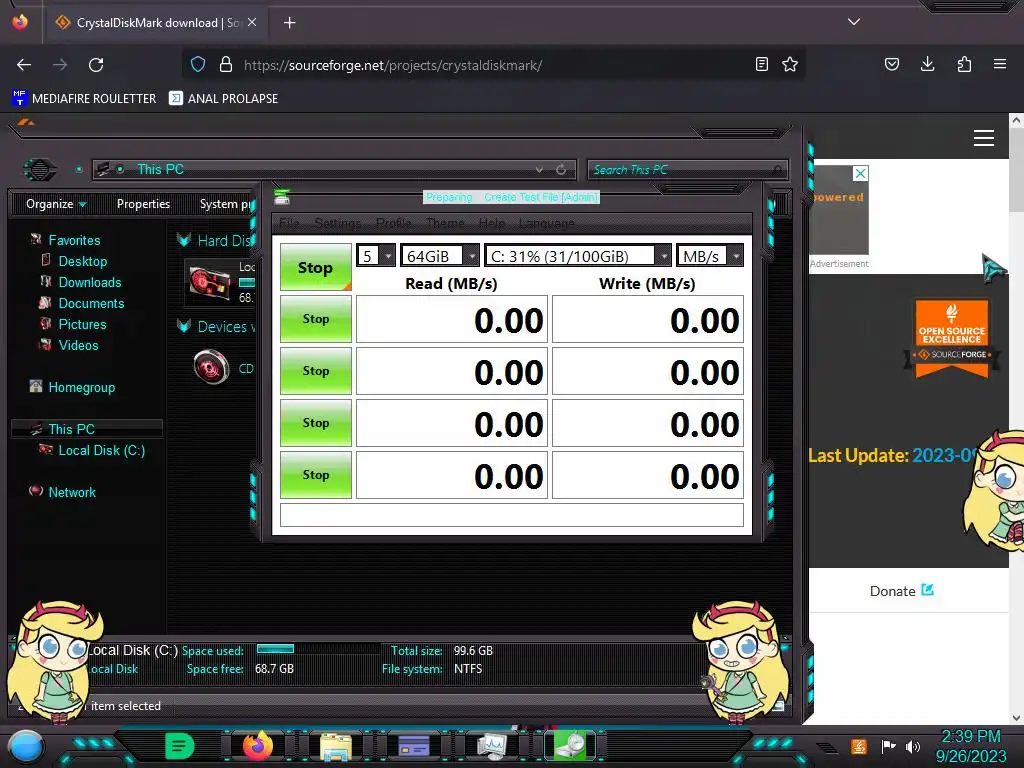This screenshot has height=768, width=1024.
Task: Open the Pocket save icon
Action: point(891,65)
